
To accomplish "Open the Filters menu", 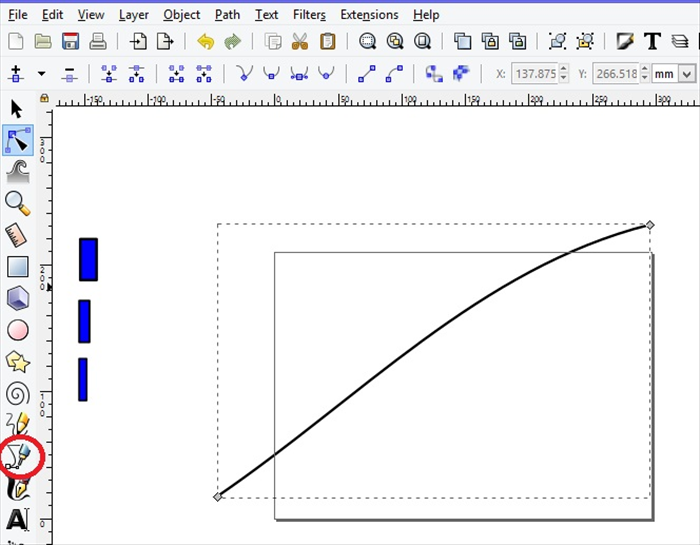I will click(309, 15).
